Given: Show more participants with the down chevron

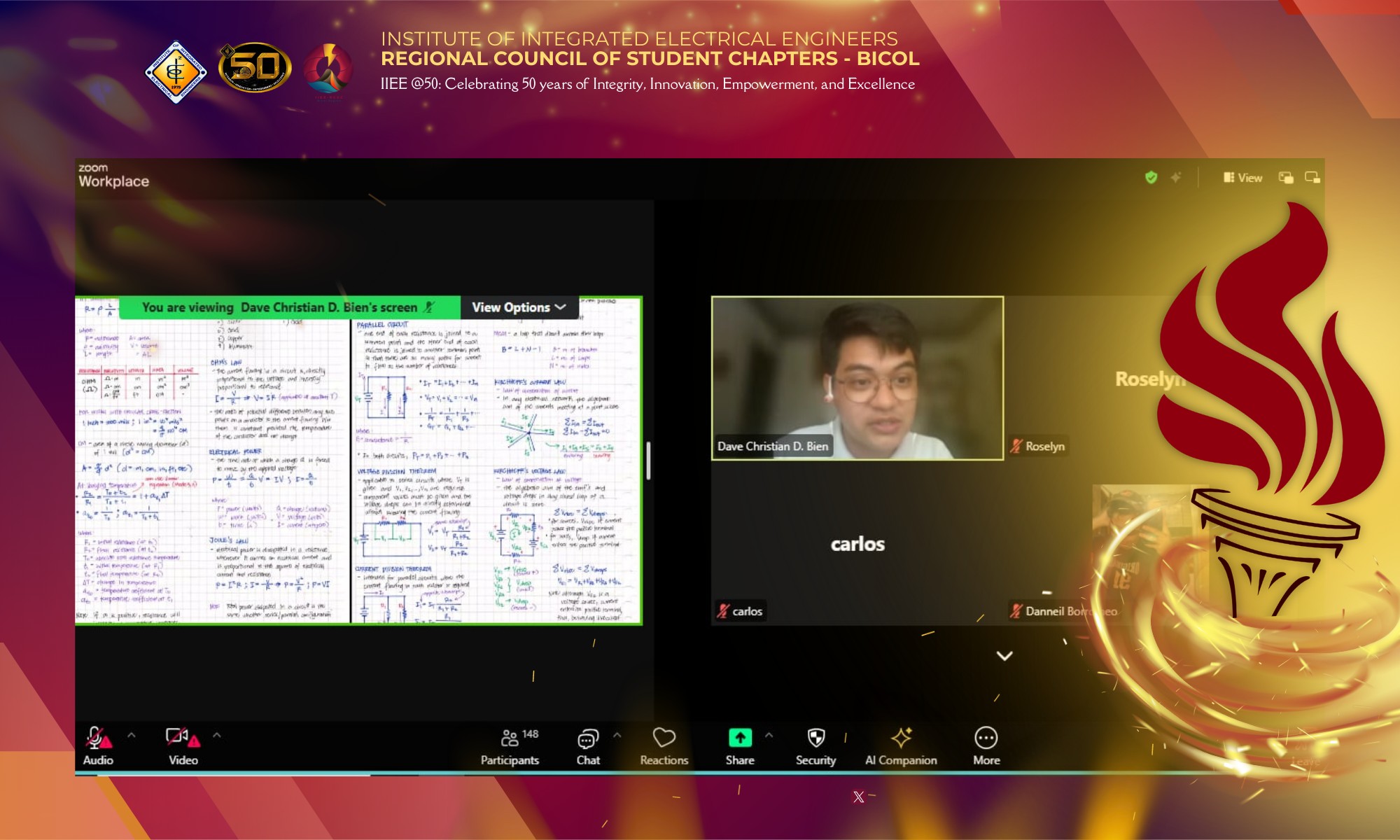Looking at the screenshot, I should [1004, 656].
